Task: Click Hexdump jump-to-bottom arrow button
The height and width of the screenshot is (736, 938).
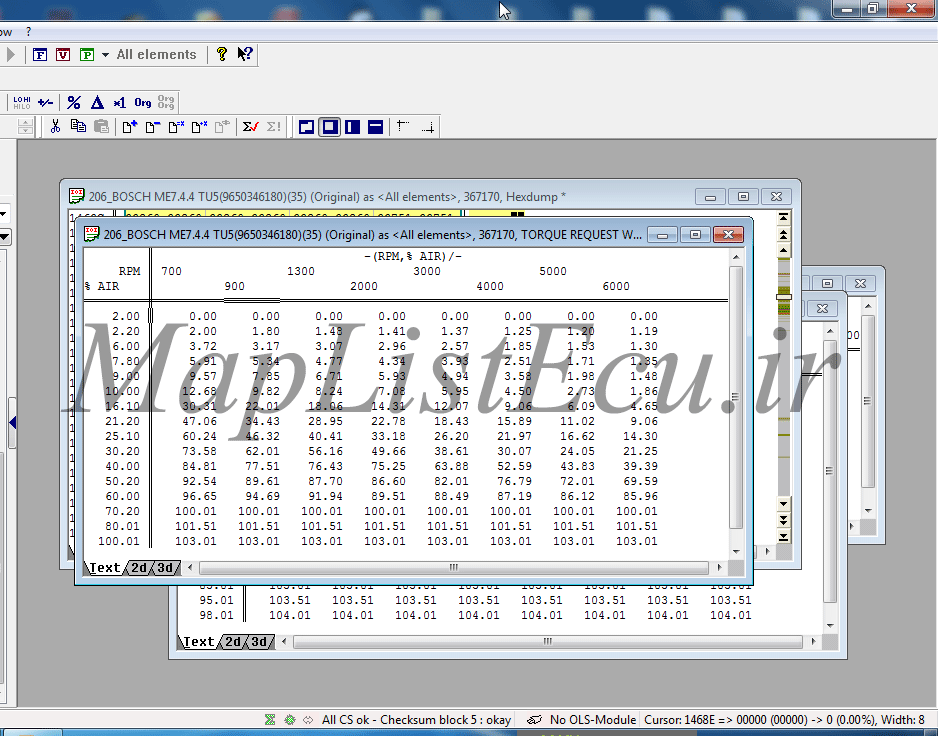Action: [784, 536]
